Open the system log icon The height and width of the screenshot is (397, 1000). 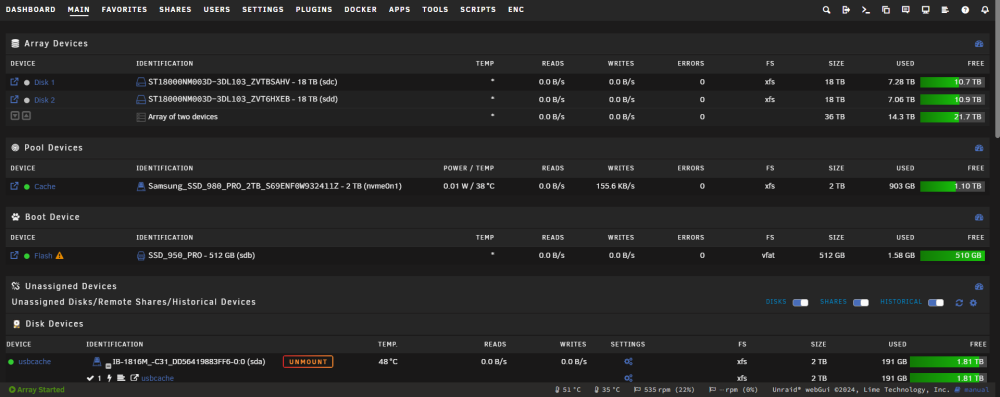click(x=945, y=10)
